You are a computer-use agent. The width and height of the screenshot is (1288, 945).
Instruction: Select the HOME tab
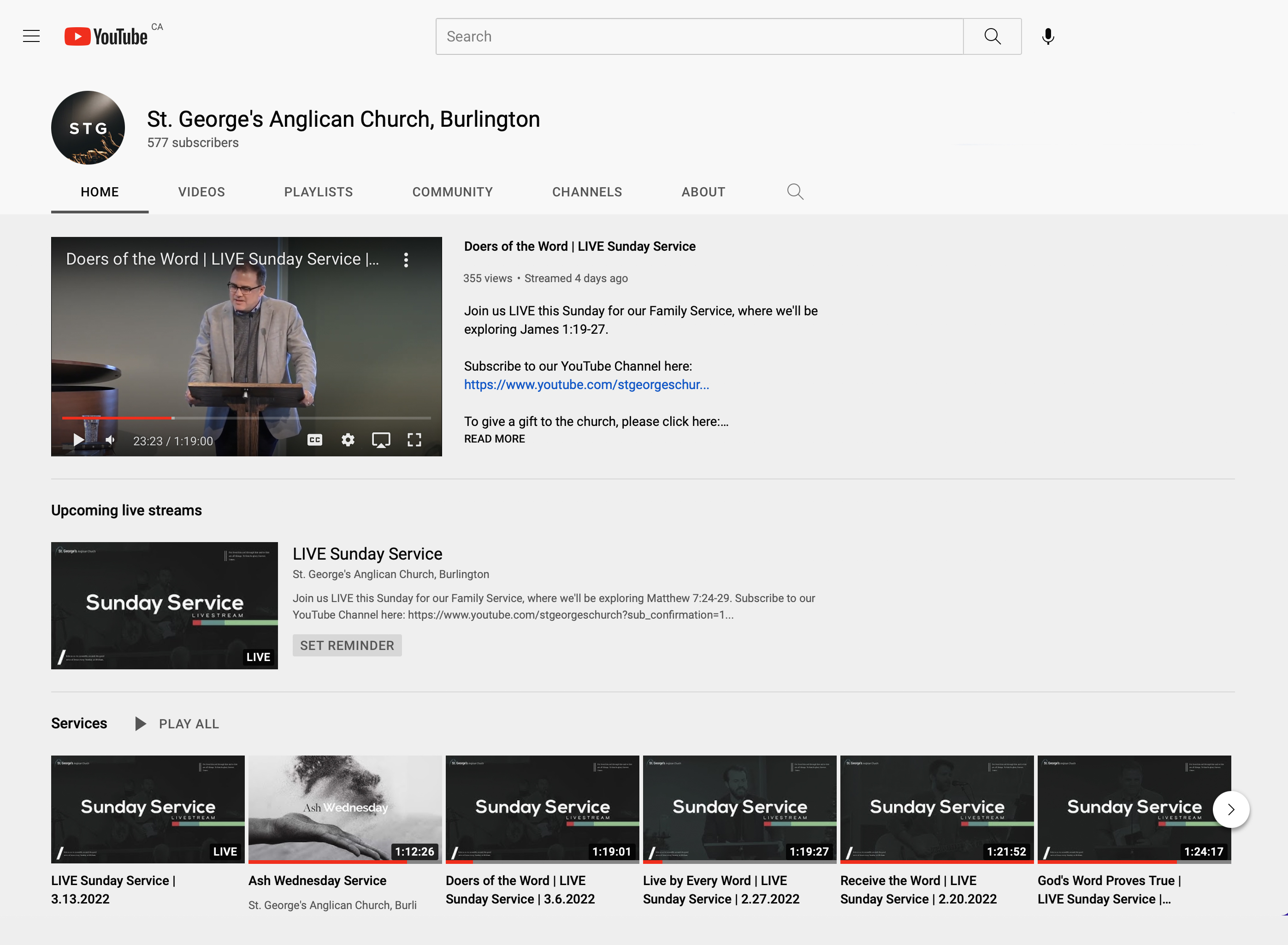[100, 192]
